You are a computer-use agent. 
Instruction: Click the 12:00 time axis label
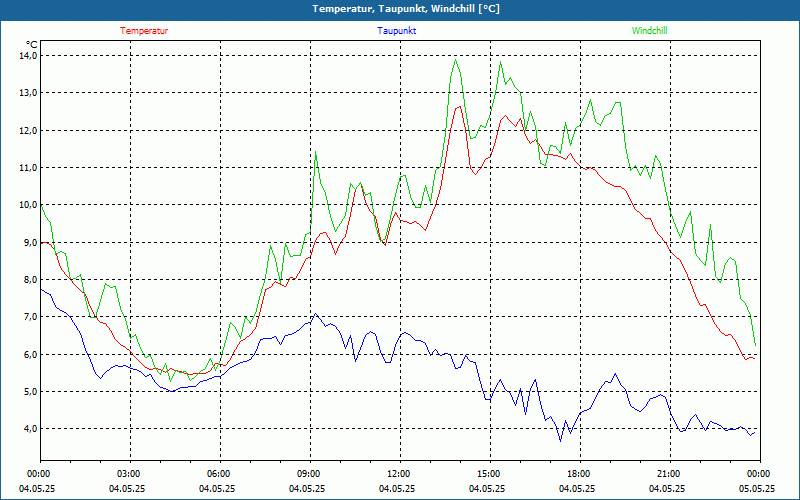[x=398, y=474]
